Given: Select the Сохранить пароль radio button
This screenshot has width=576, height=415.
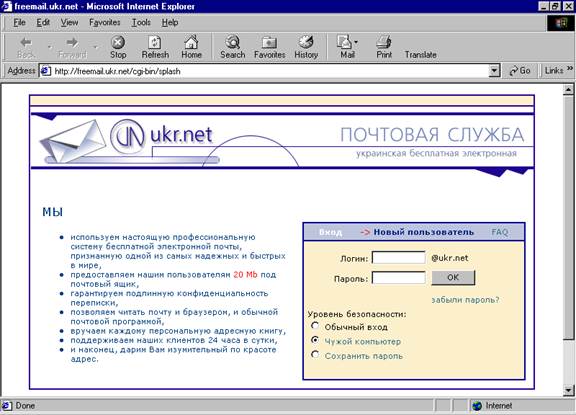Looking at the screenshot, I should pyautogui.click(x=315, y=354).
